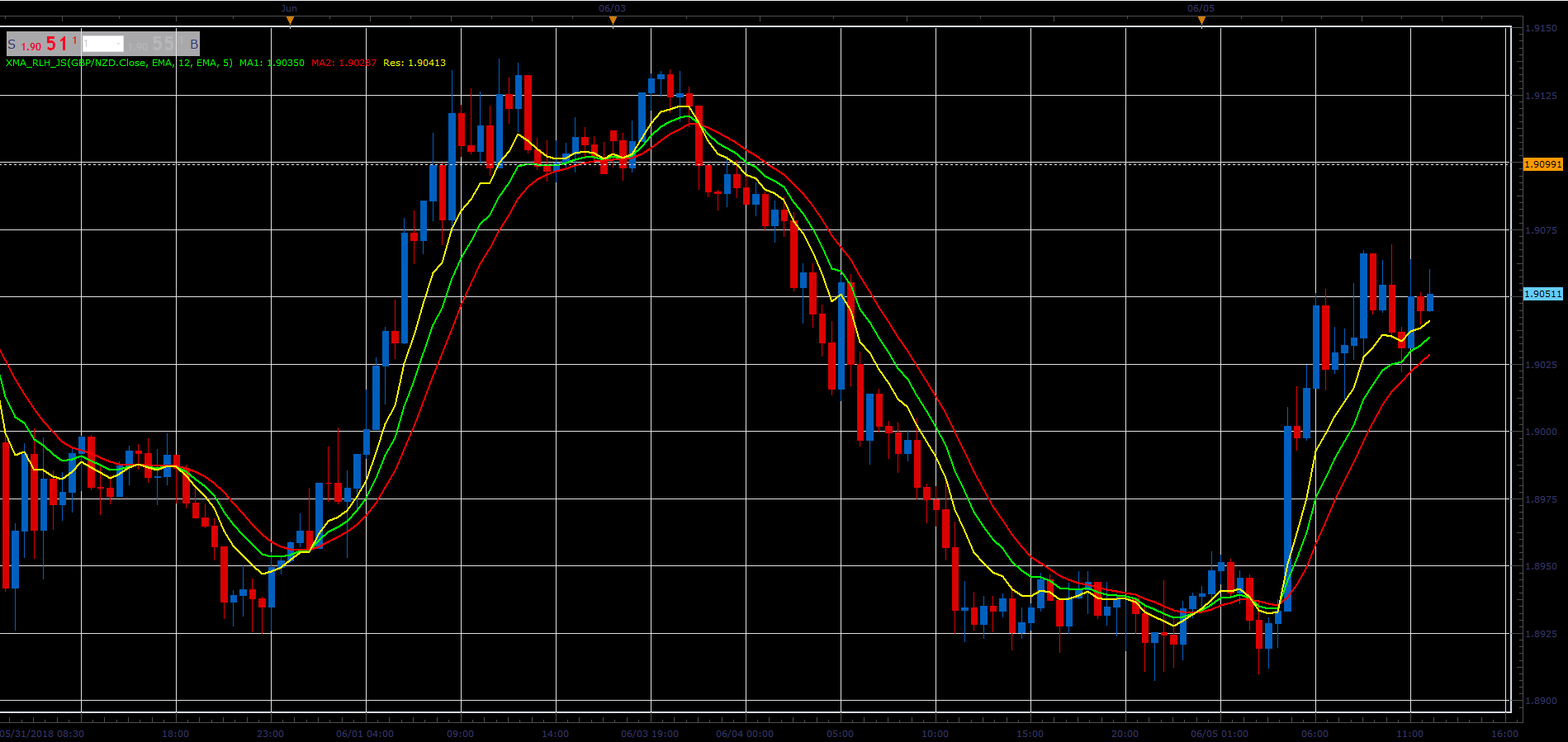
Task: Click the 06/01 04:00 time label
Action: point(365,734)
